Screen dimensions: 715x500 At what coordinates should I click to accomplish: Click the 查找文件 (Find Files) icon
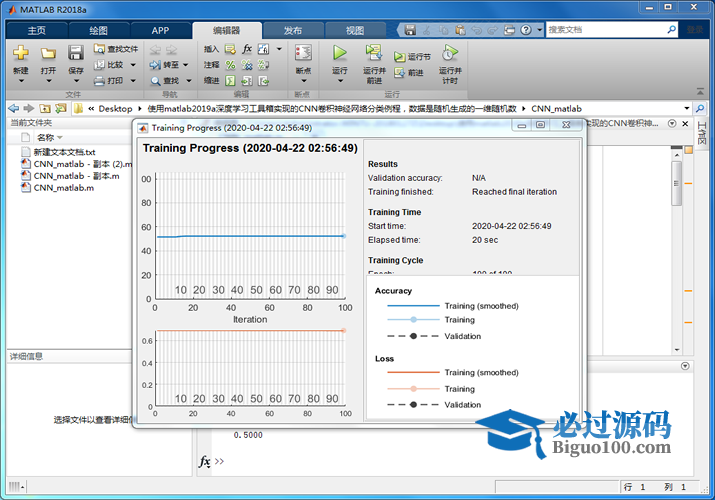(x=115, y=48)
